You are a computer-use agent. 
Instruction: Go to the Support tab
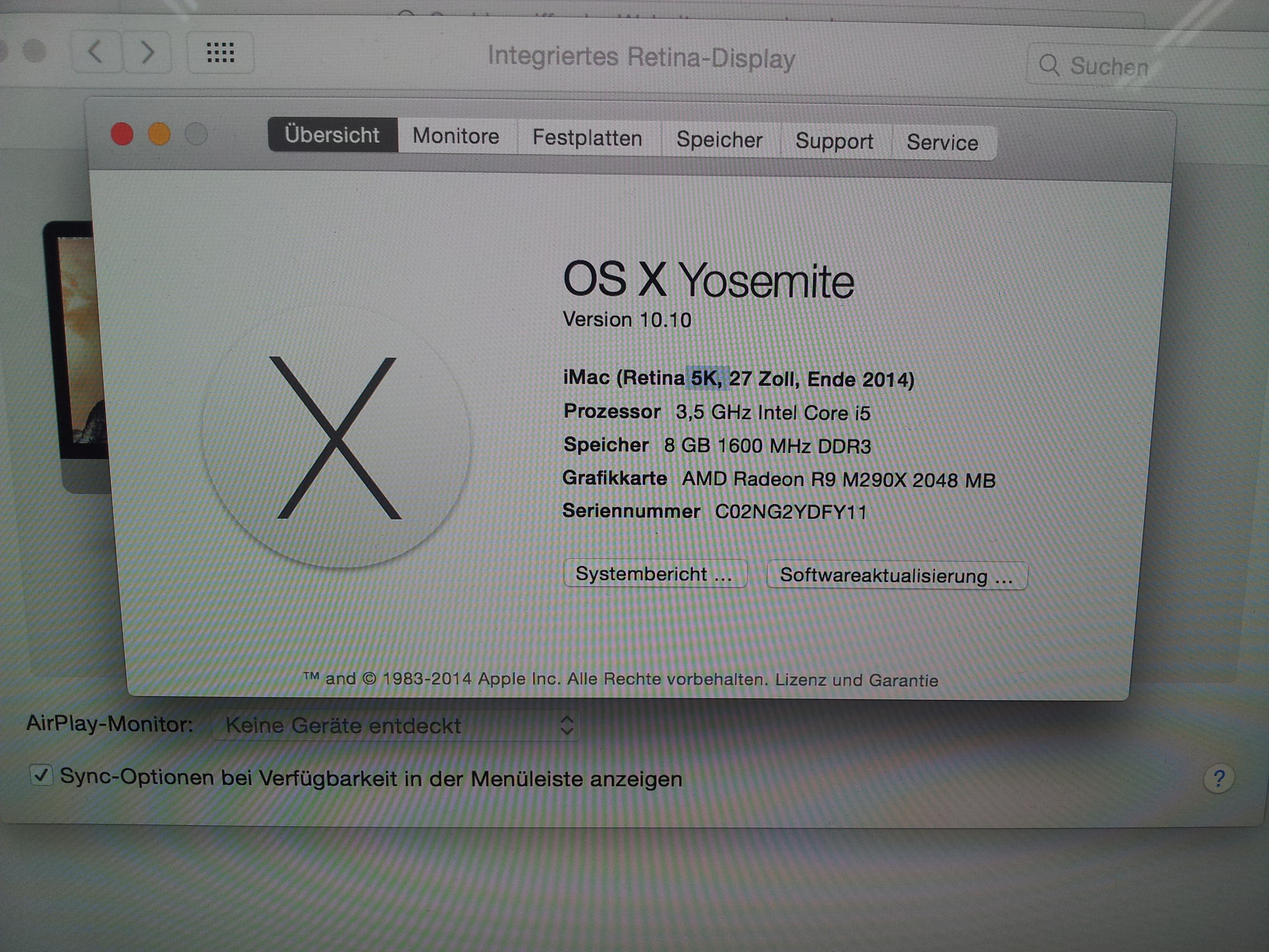[833, 141]
